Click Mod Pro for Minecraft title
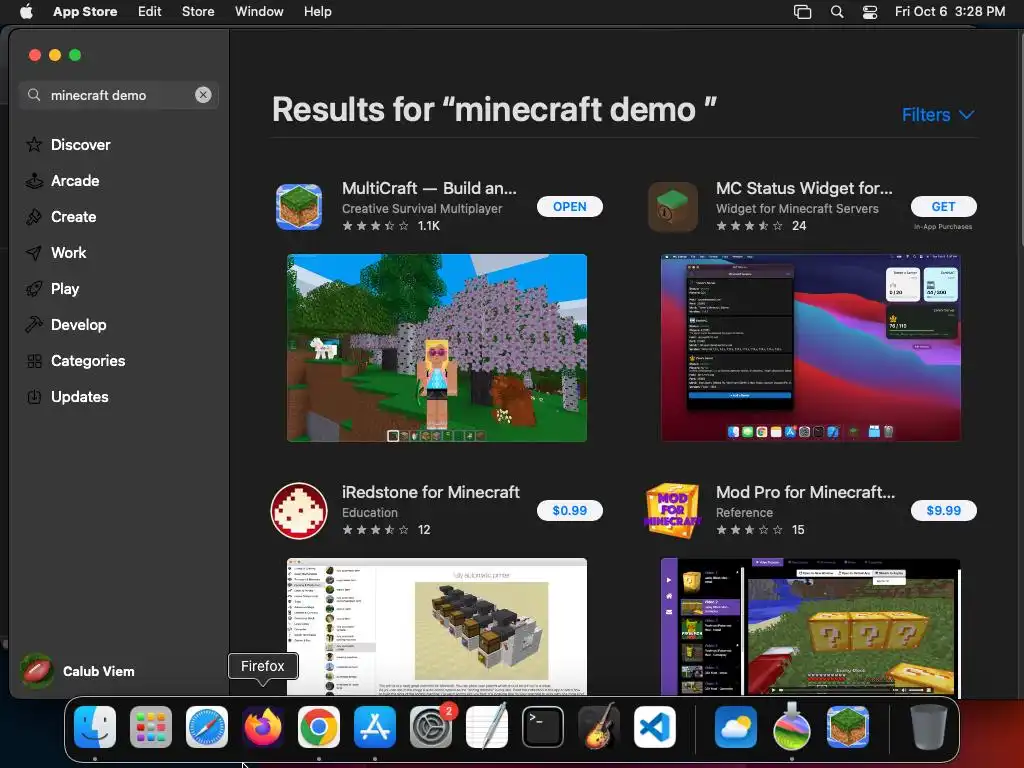Image resolution: width=1024 pixels, height=768 pixels. [x=805, y=492]
